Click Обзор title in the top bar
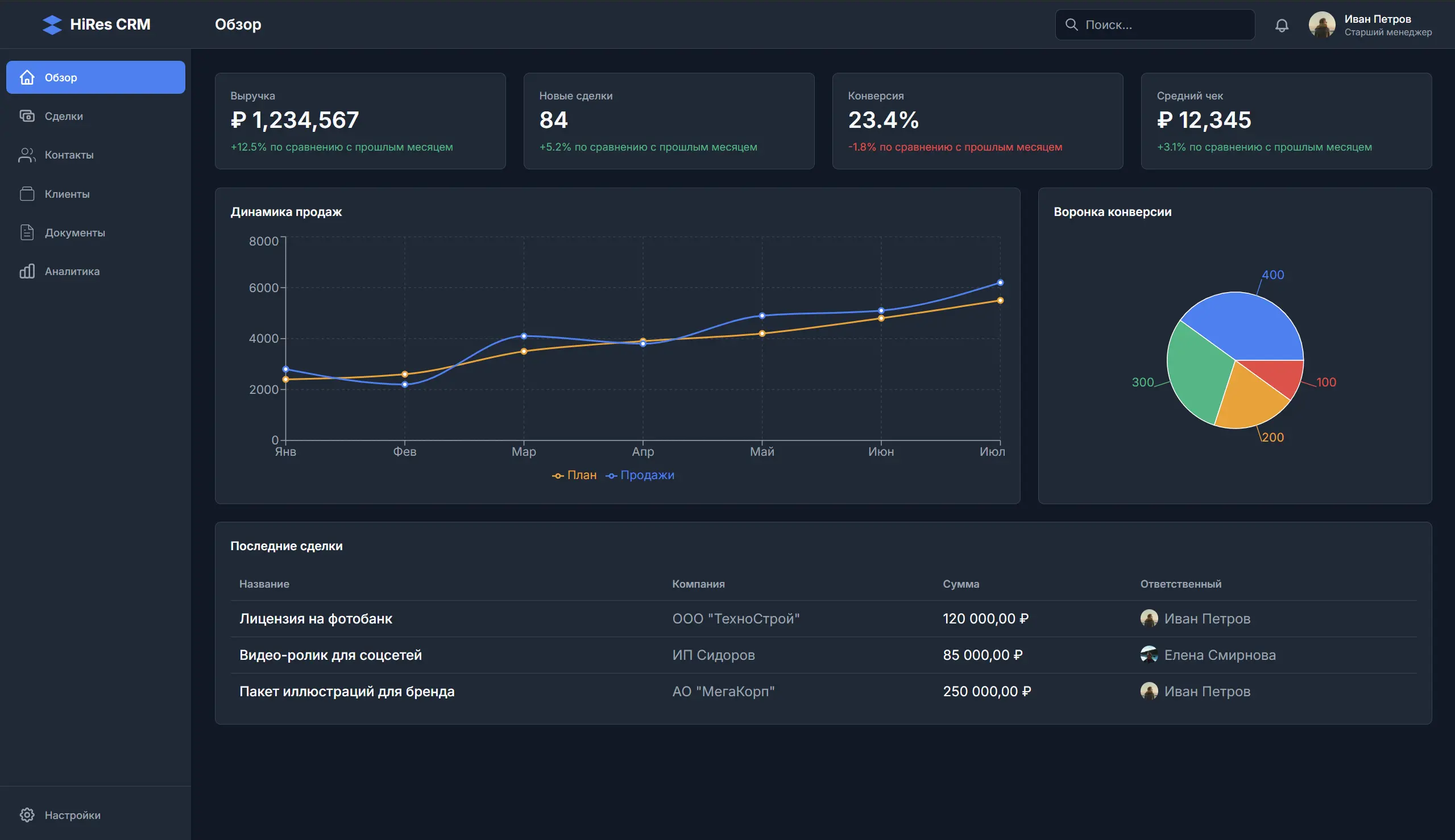The width and height of the screenshot is (1455, 840). click(238, 24)
